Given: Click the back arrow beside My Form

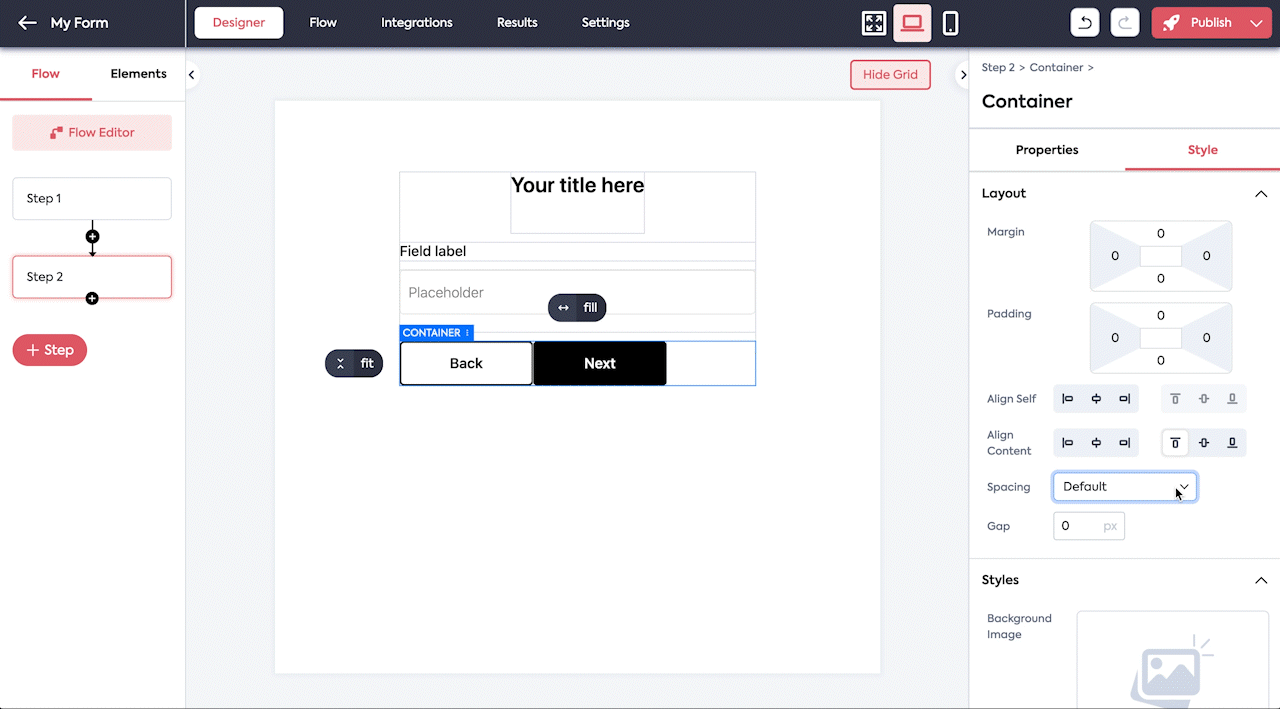Looking at the screenshot, I should 27,23.
